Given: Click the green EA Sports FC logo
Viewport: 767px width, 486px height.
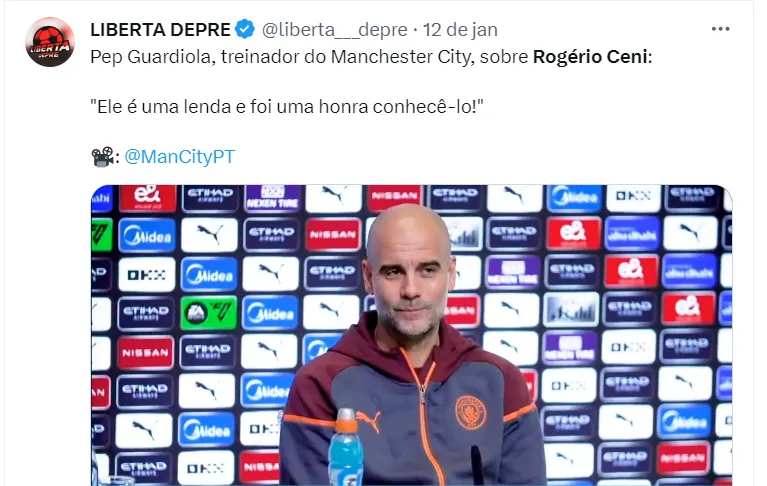Looking at the screenshot, I should tap(209, 313).
